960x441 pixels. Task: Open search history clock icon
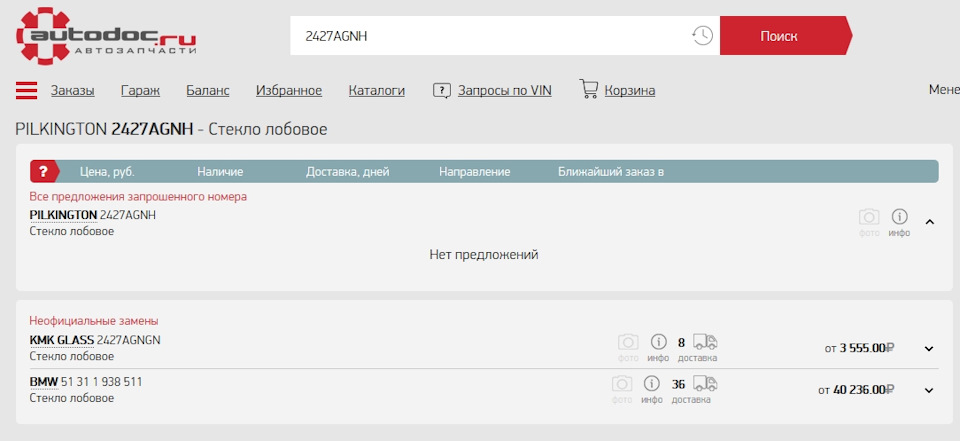(x=702, y=36)
